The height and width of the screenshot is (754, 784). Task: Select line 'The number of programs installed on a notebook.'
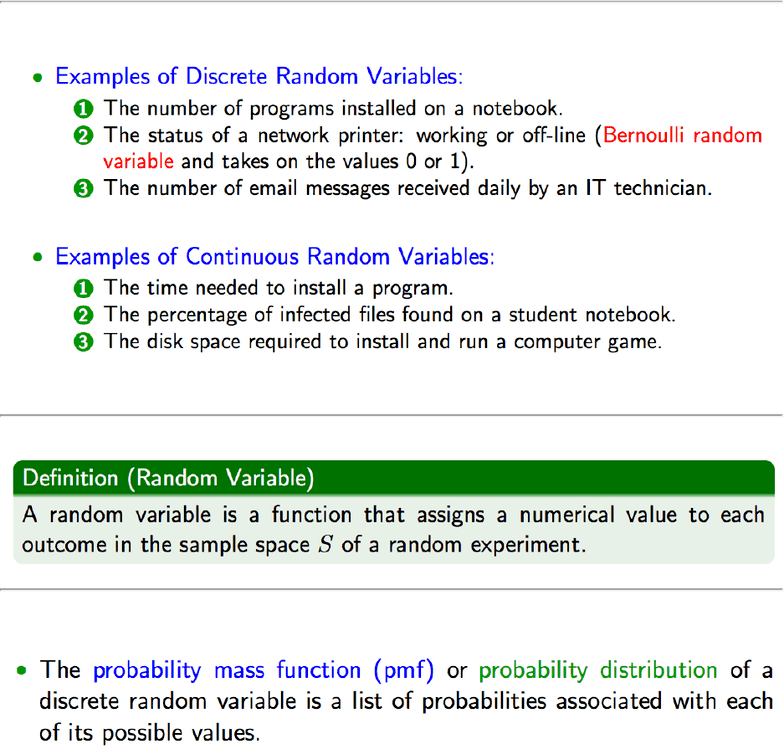pos(333,108)
